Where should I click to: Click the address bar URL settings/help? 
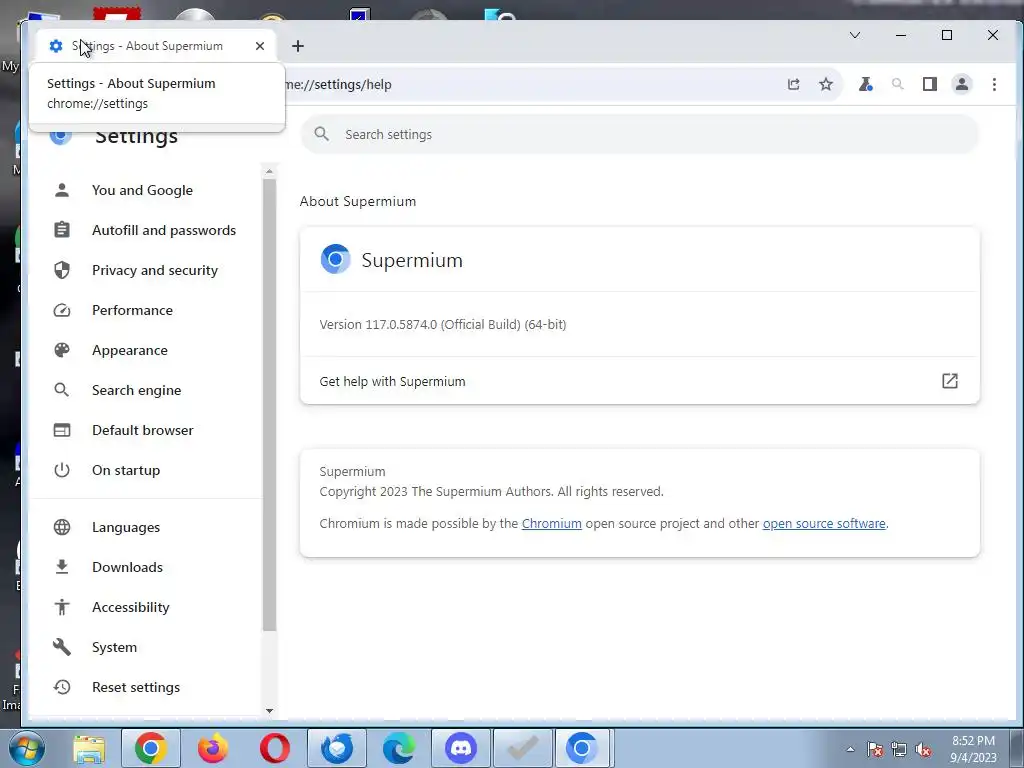(x=338, y=84)
